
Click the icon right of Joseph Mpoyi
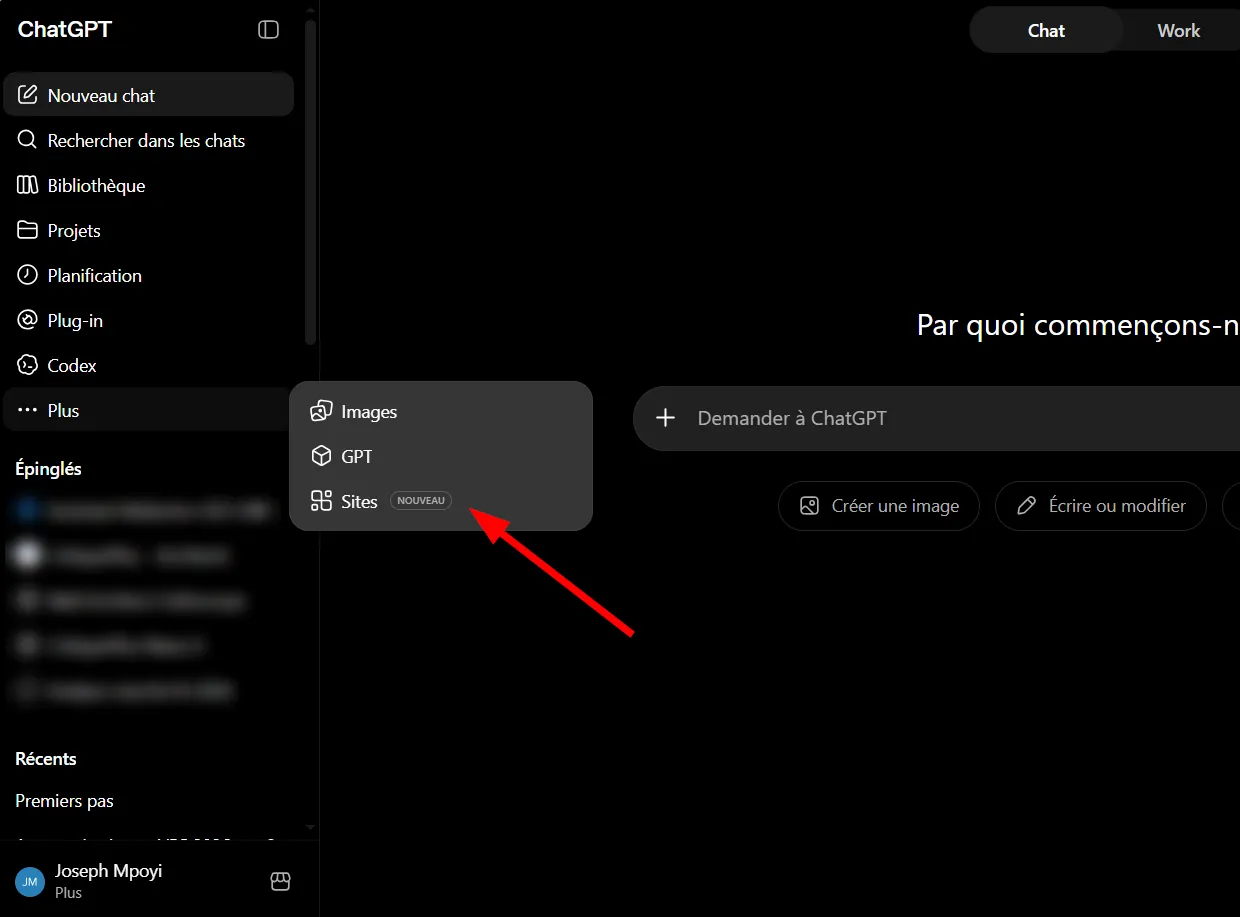click(280, 881)
